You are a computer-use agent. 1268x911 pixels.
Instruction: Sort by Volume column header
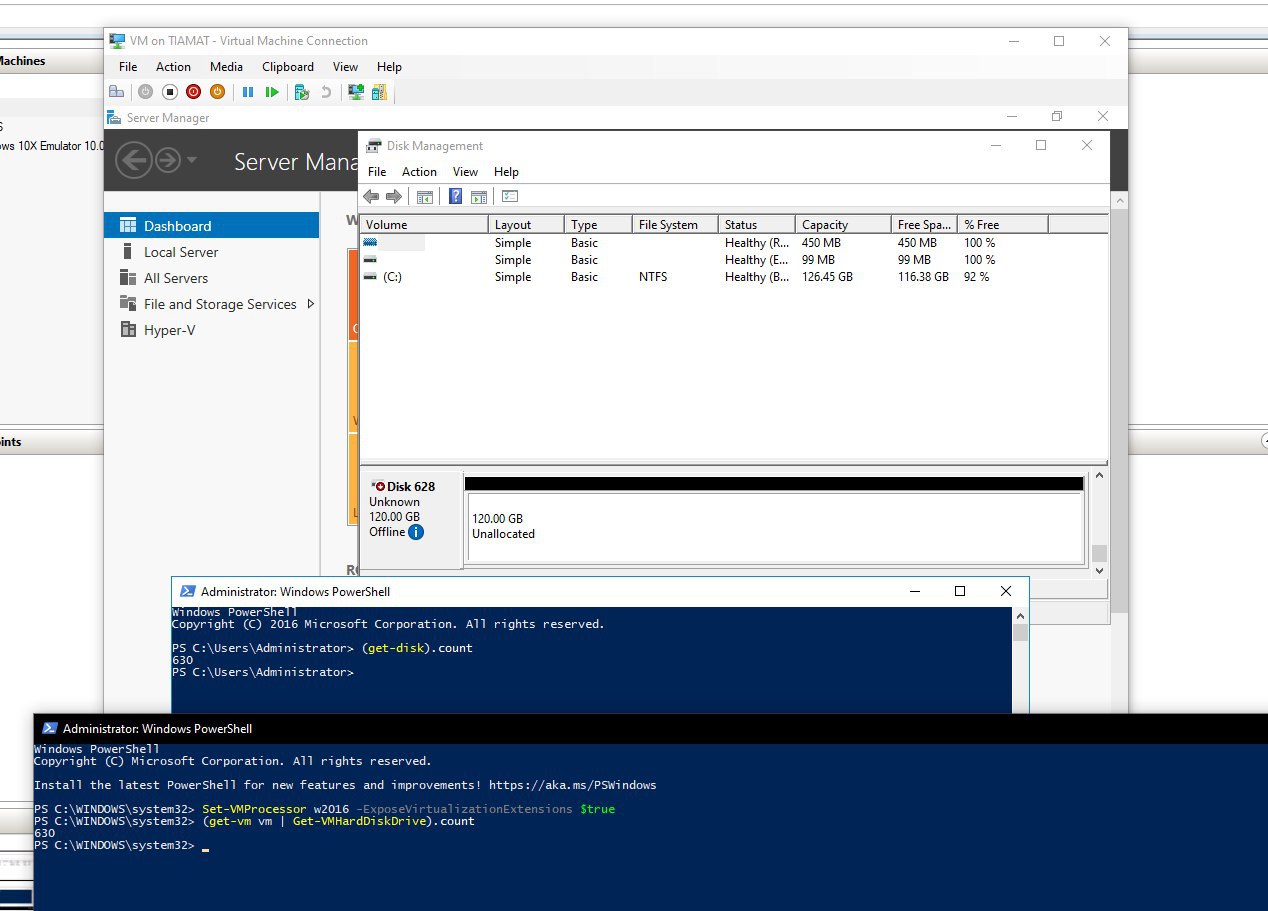pos(424,225)
